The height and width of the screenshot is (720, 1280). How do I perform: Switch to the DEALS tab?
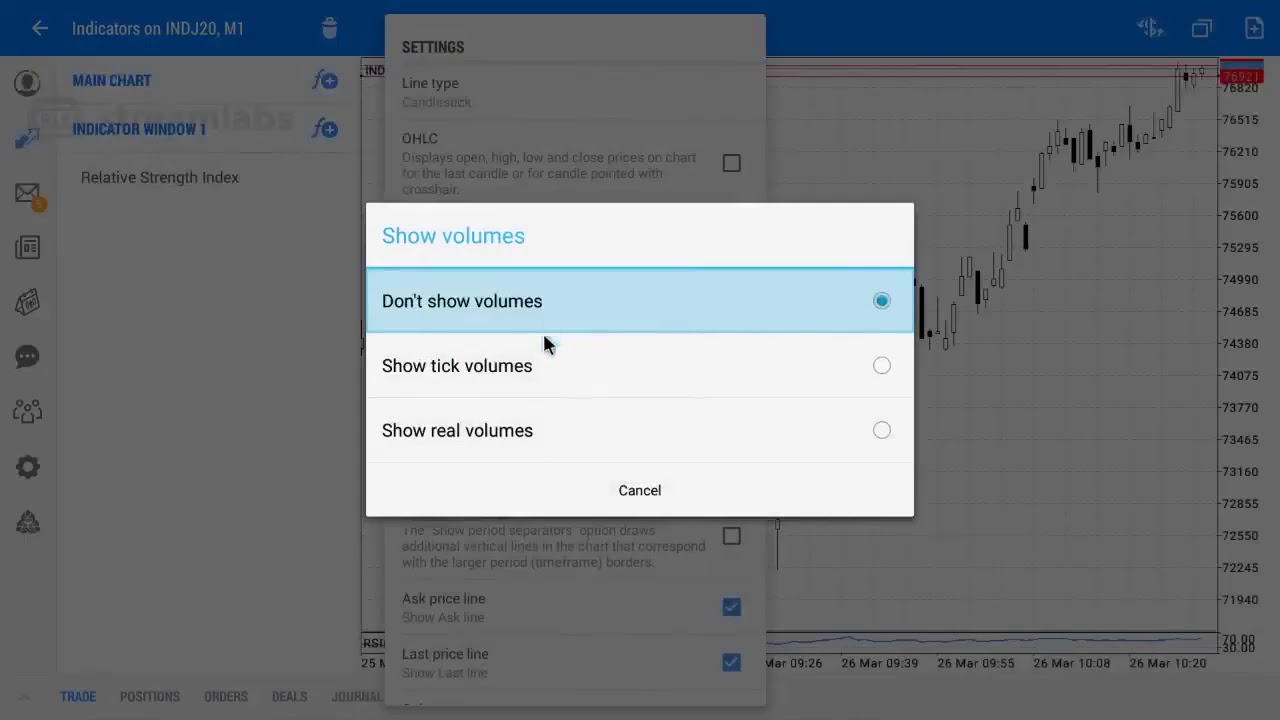pyautogui.click(x=290, y=697)
